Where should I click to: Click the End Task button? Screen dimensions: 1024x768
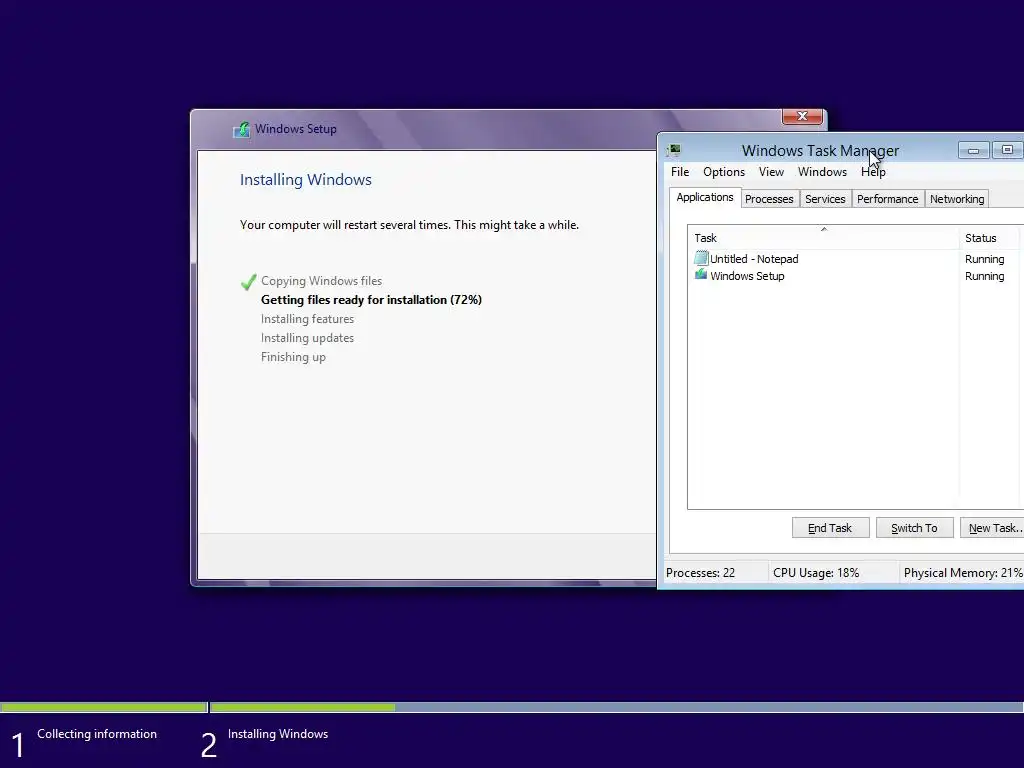click(x=830, y=528)
